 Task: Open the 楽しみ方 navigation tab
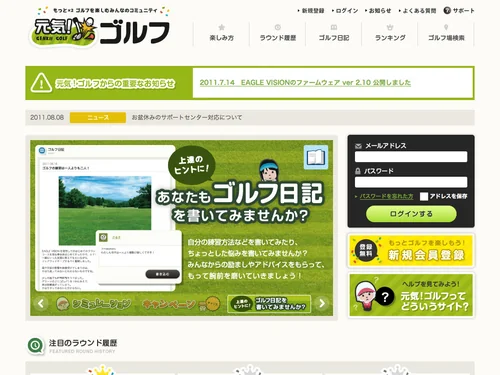coord(221,34)
